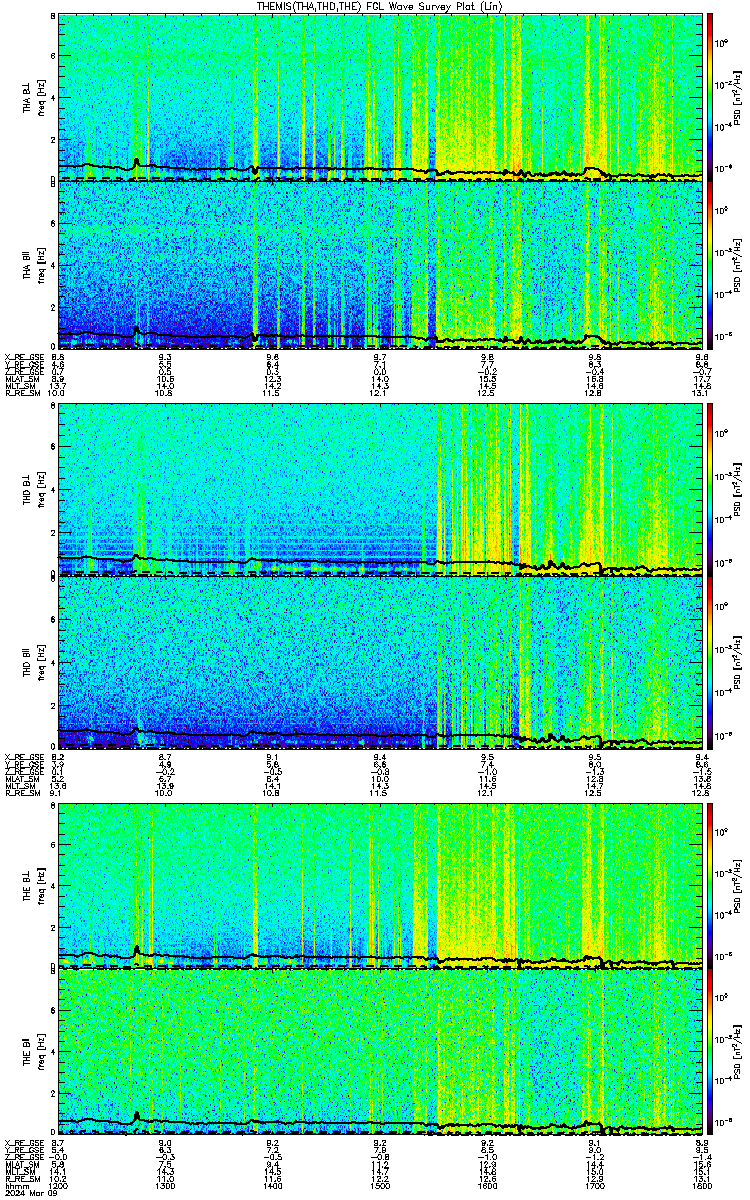Select the THE B-perpendicular y-axis label
The height and width of the screenshot is (1200, 750).
27,885
